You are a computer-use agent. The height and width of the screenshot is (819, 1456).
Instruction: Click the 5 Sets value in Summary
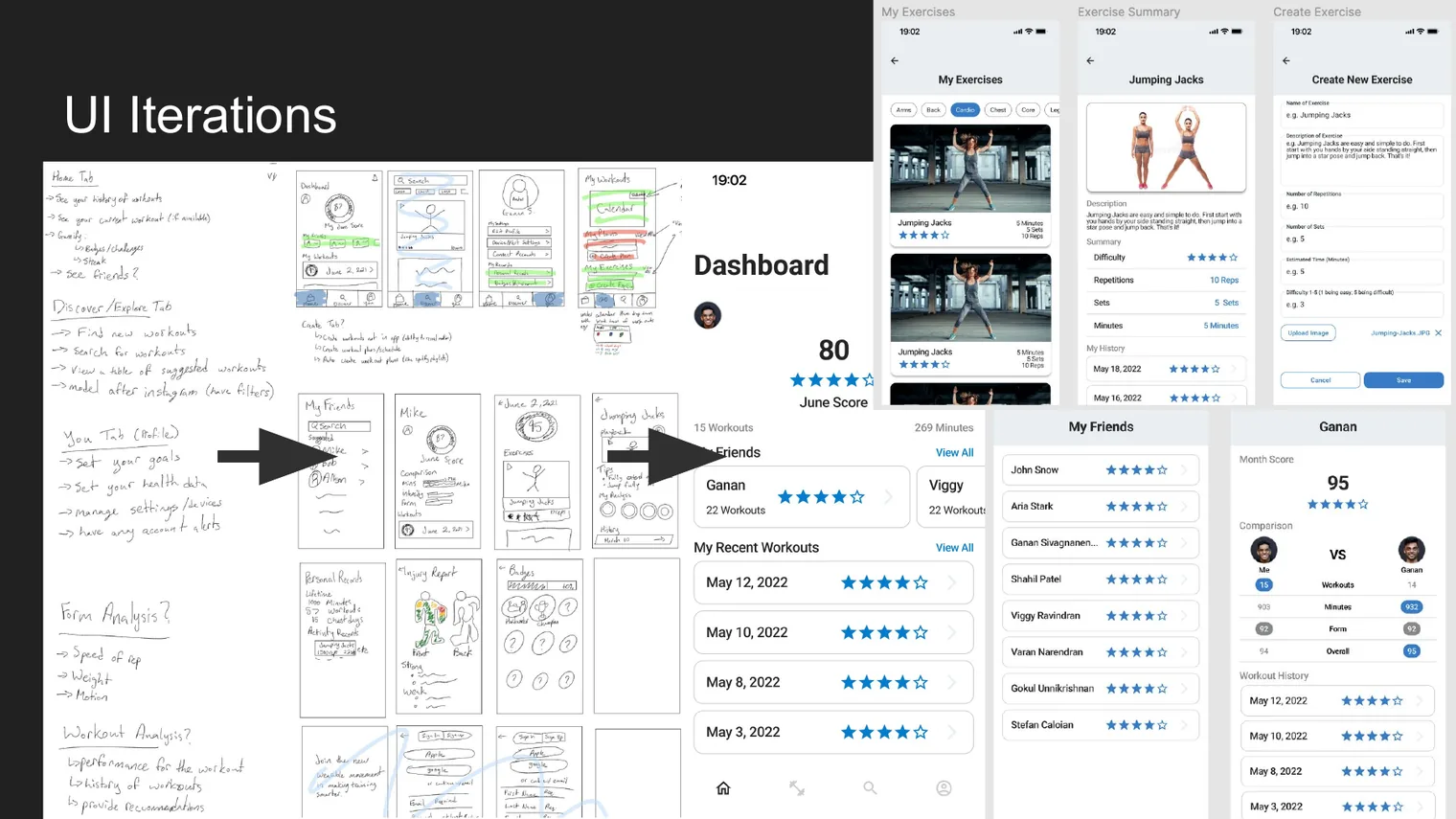(1226, 303)
